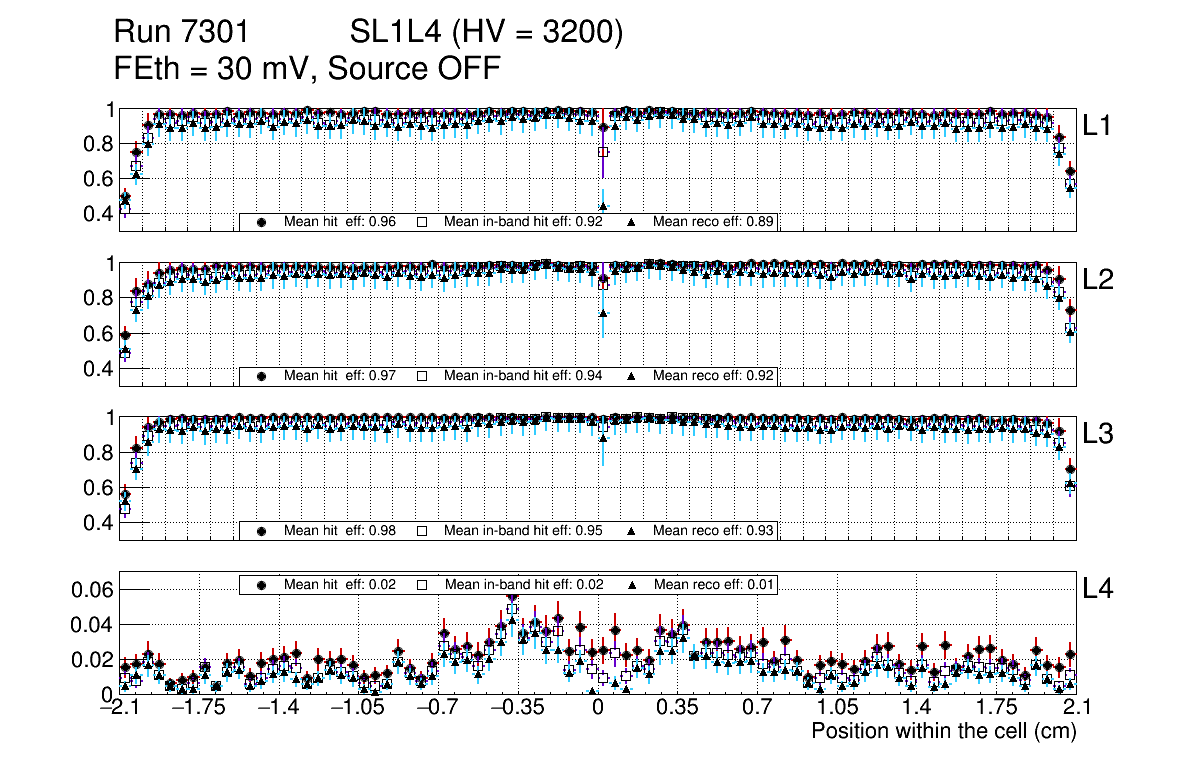
Task: Click the filled circle legend marker in L1 panel
Action: tap(262, 222)
